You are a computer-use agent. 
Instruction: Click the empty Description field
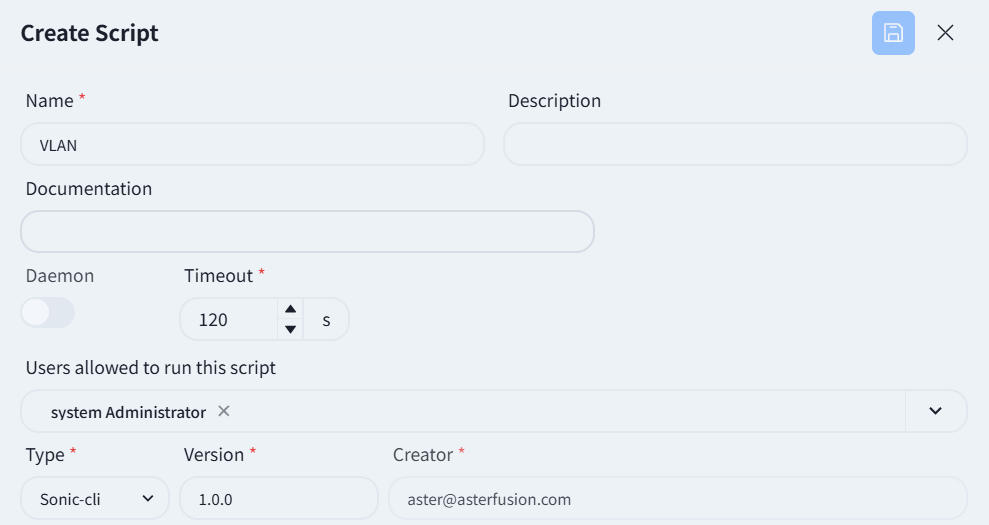pyautogui.click(x=735, y=145)
